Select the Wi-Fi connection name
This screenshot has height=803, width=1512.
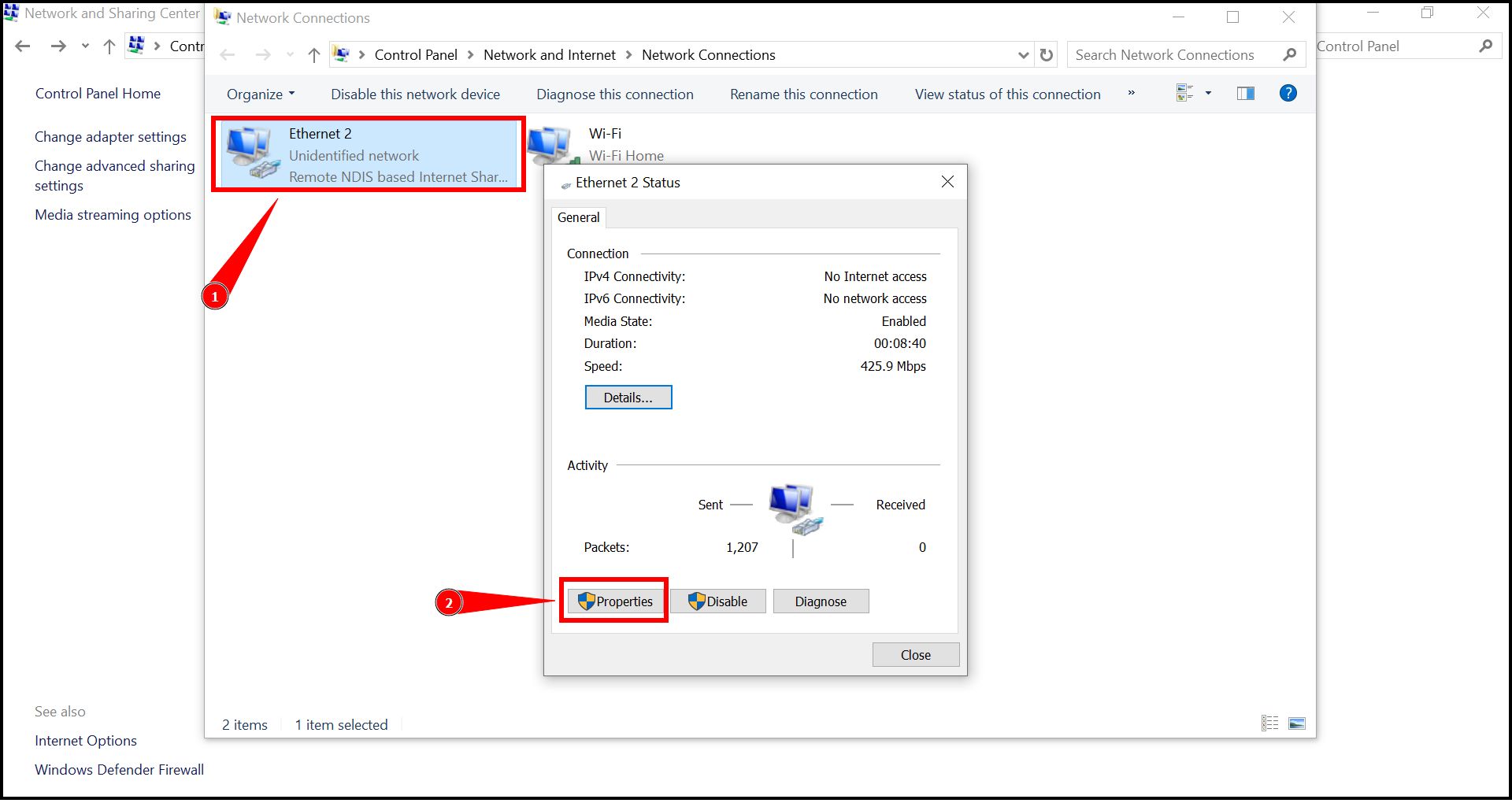[605, 134]
